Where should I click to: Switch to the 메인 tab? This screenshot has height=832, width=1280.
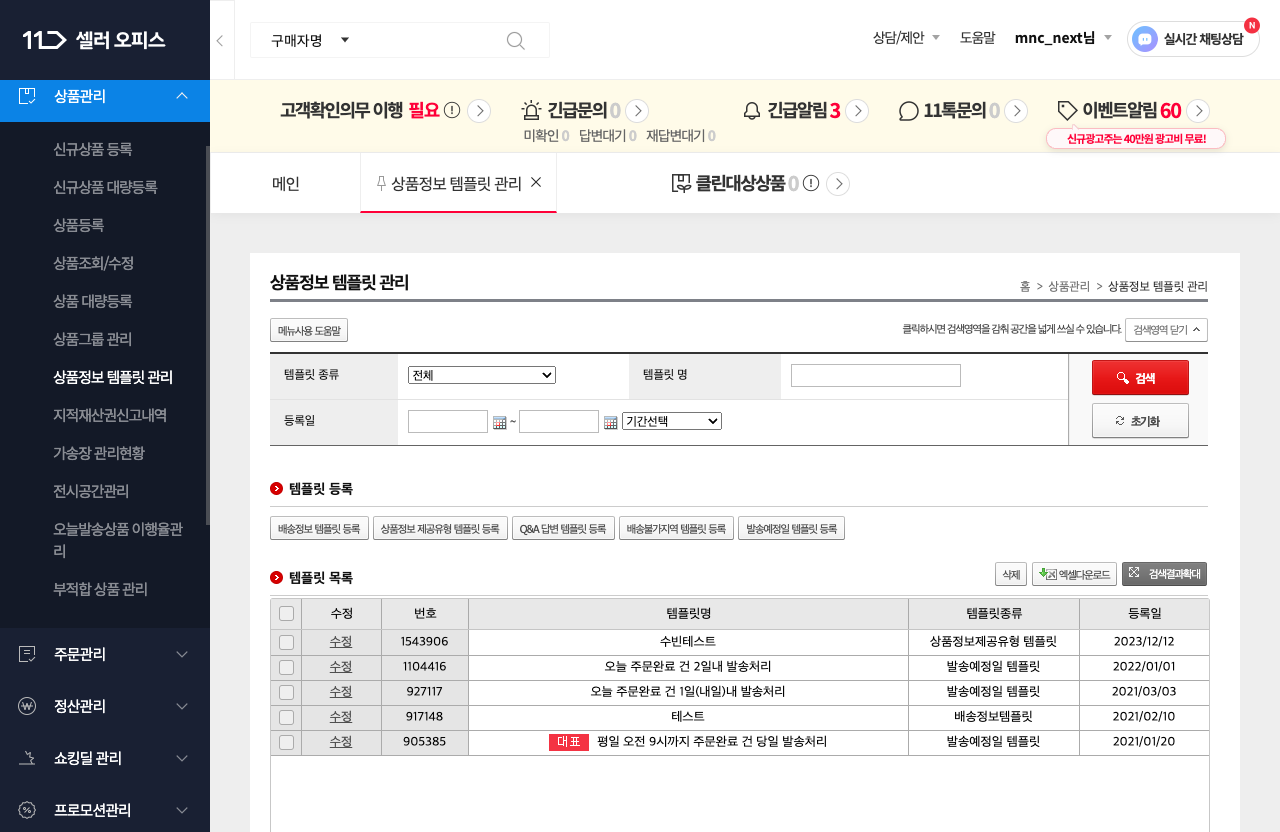[x=286, y=184]
